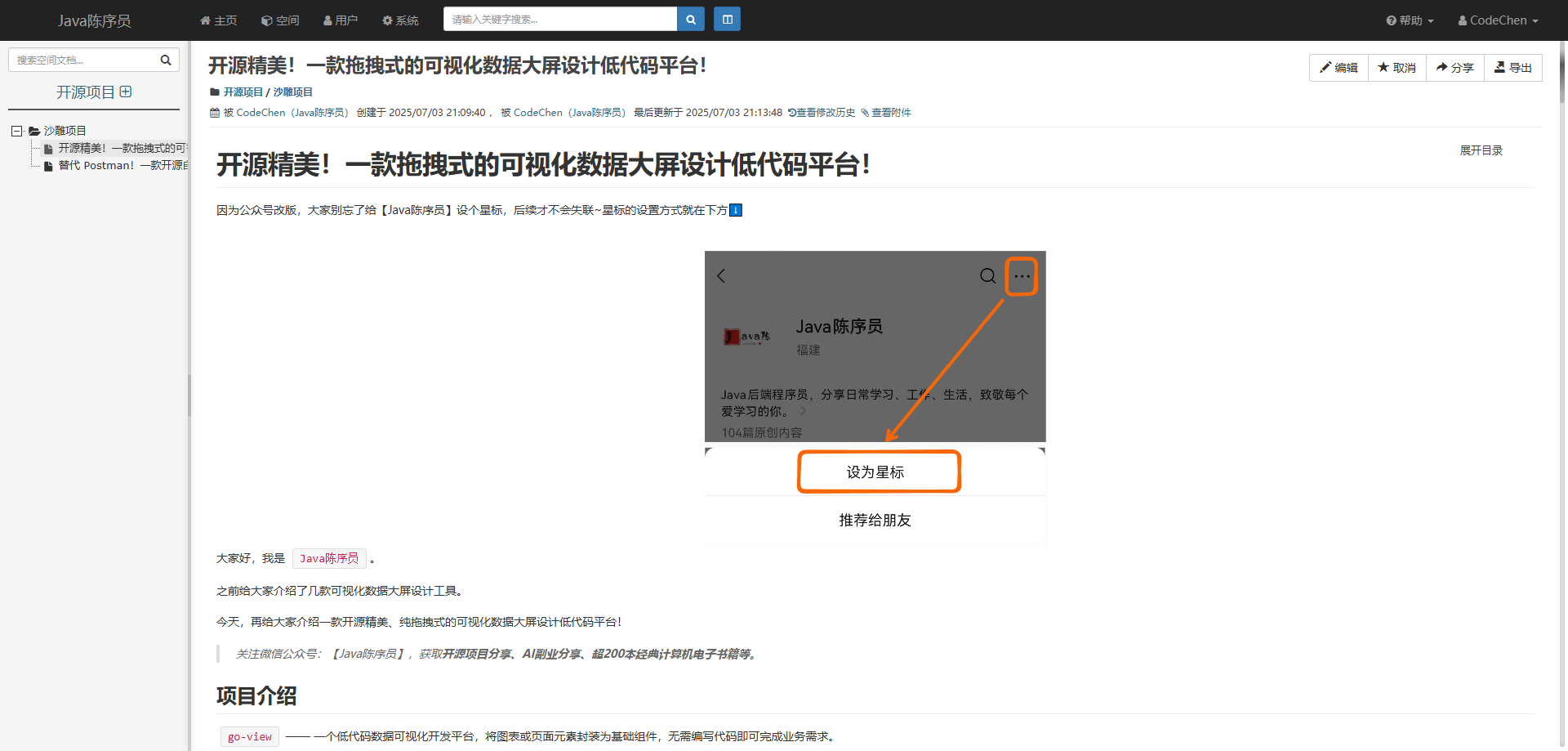Click the blue search magnifier button
Image resolution: width=1568 pixels, height=751 pixels.
point(690,20)
